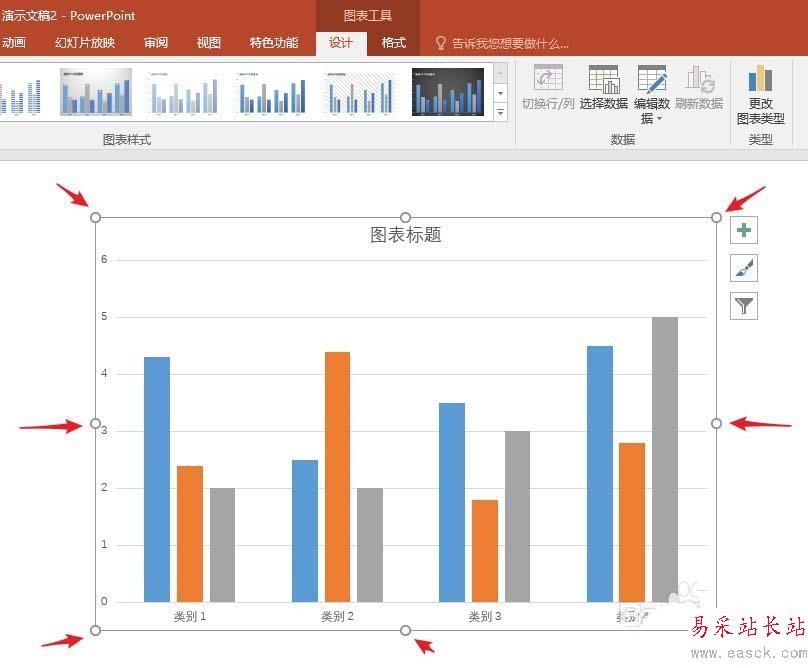Expand the Edit Data dropdown arrow

click(659, 119)
